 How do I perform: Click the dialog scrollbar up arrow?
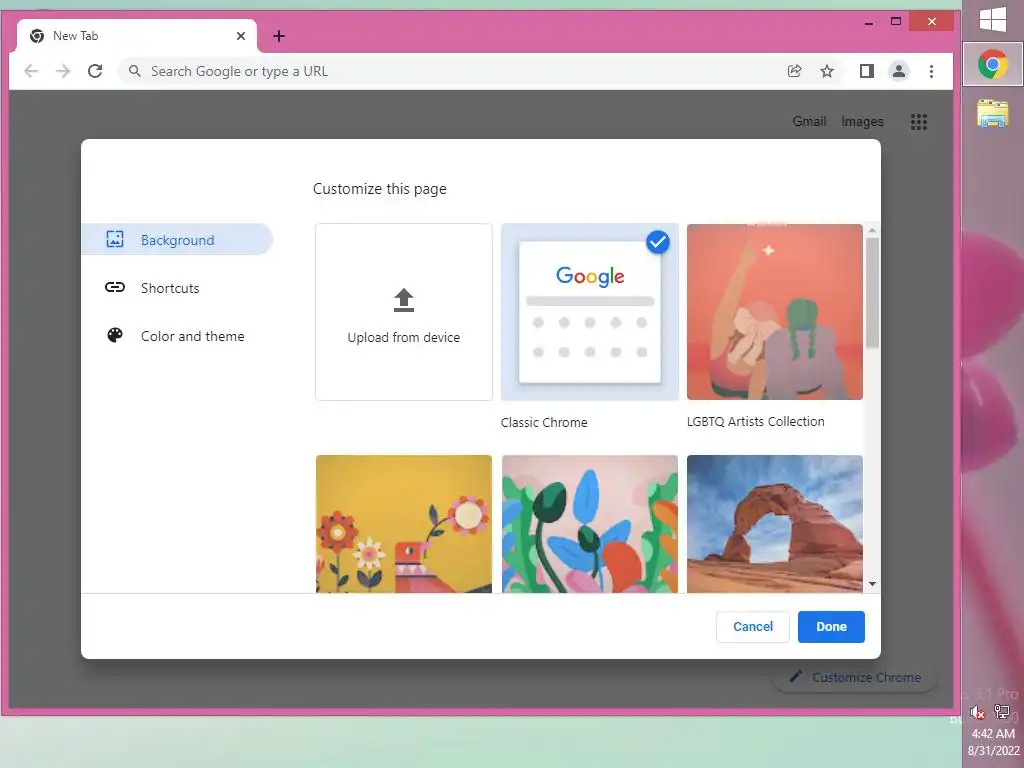[872, 231]
